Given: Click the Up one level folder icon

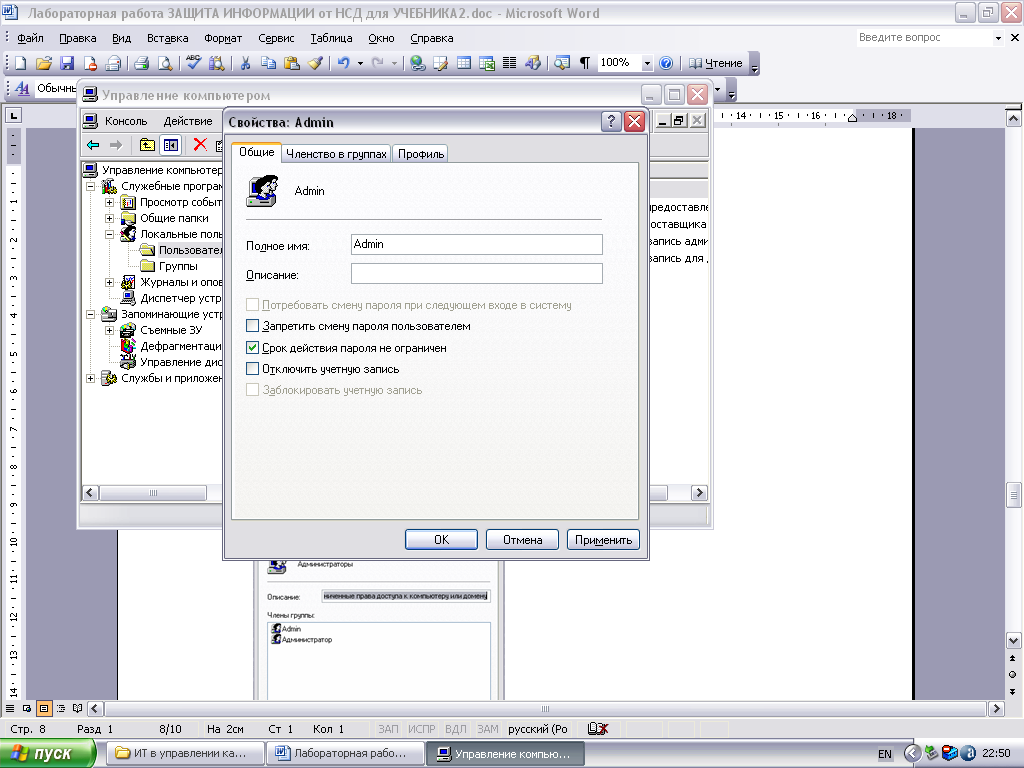Looking at the screenshot, I should pyautogui.click(x=148, y=145).
